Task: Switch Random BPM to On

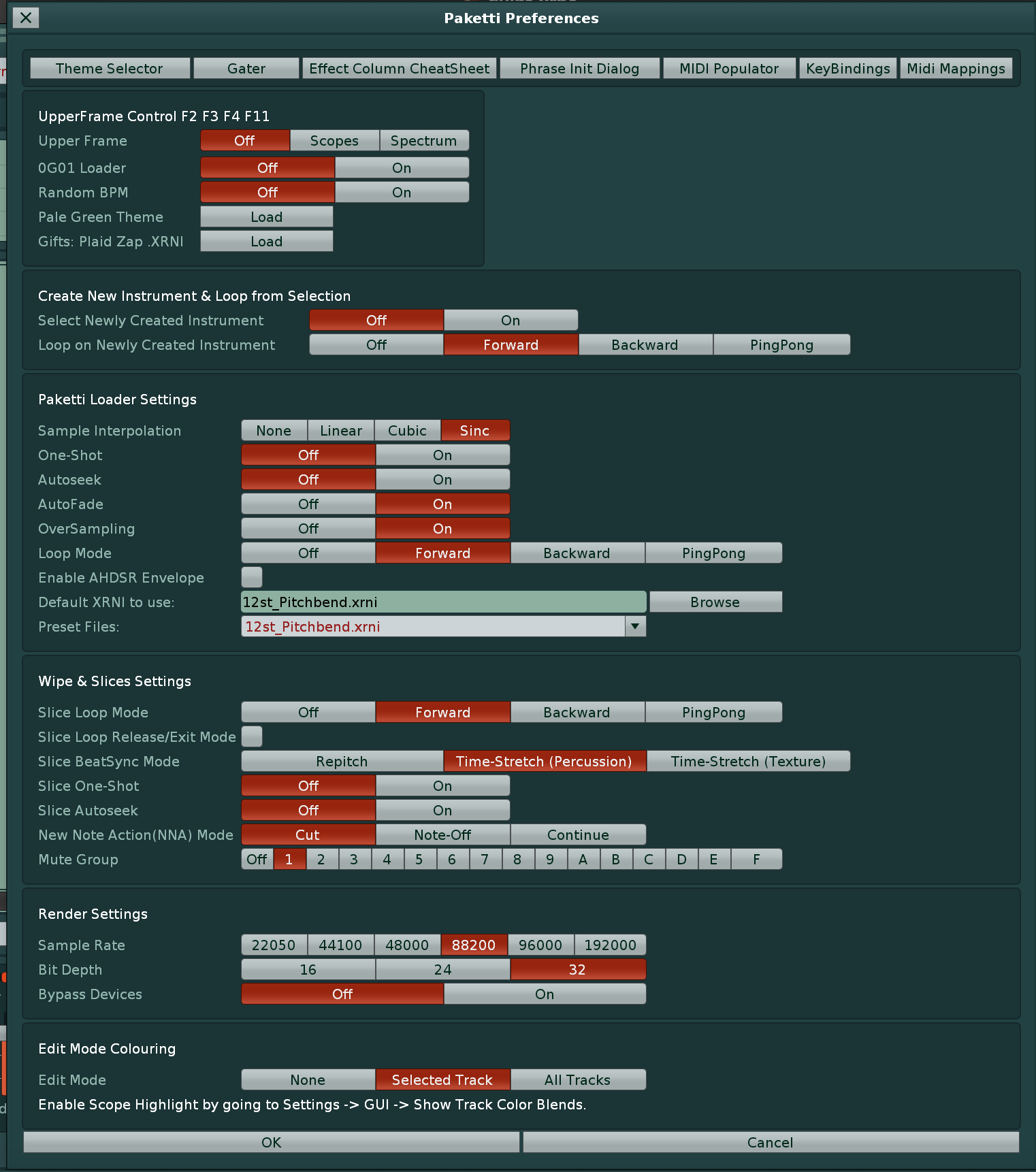Action: 402,192
